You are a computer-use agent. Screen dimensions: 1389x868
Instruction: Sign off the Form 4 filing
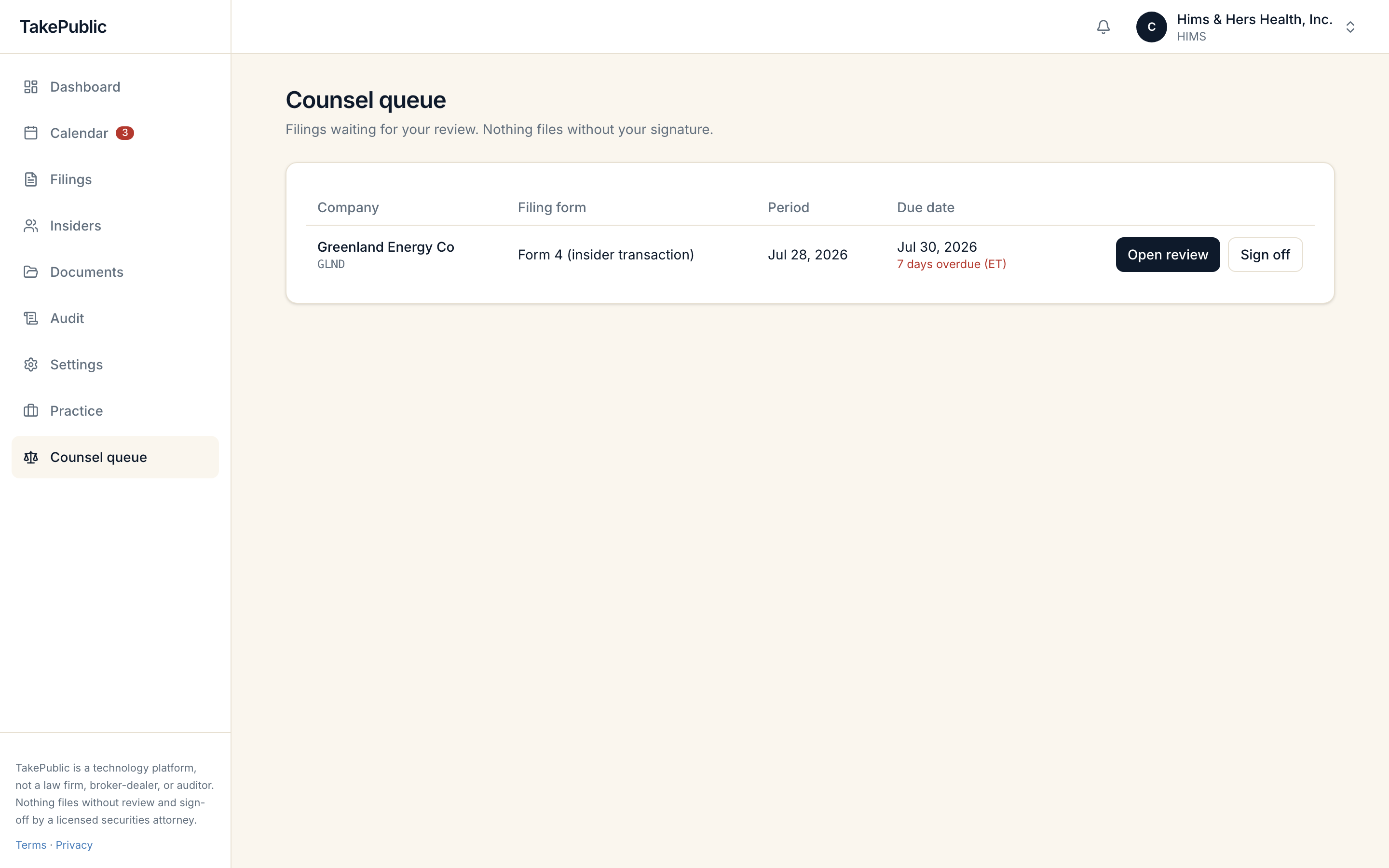[1265, 255]
